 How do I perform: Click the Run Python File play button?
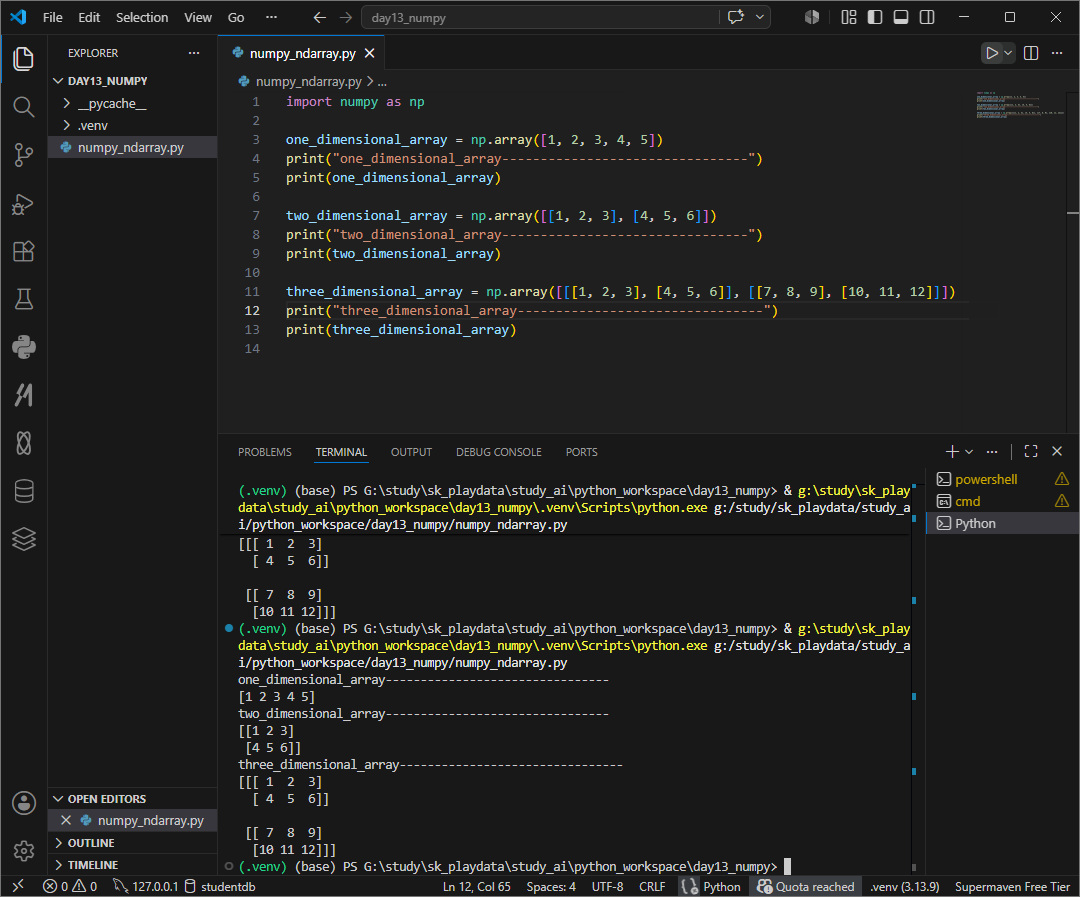991,53
